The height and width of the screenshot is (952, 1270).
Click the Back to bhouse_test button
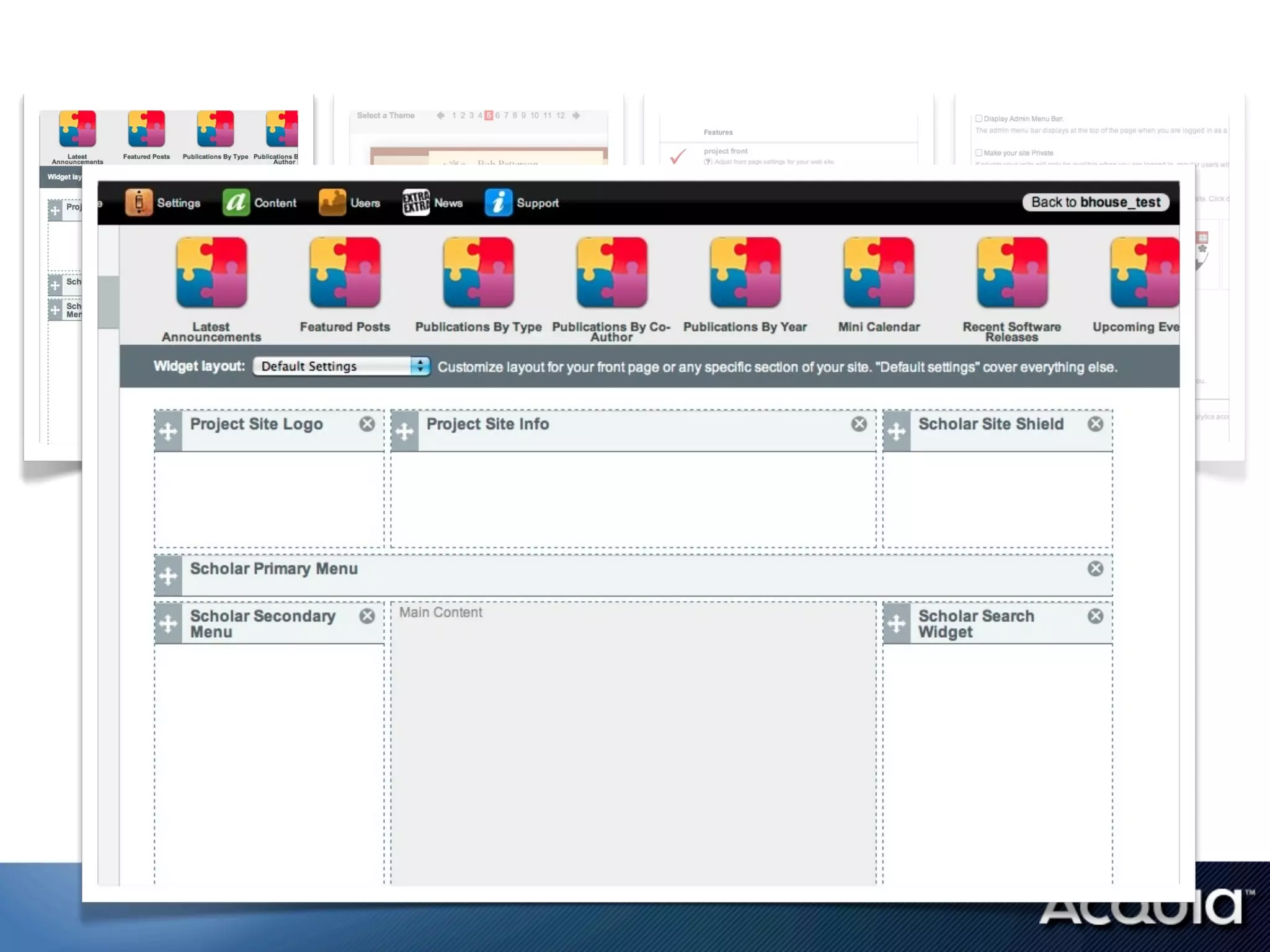point(1096,202)
